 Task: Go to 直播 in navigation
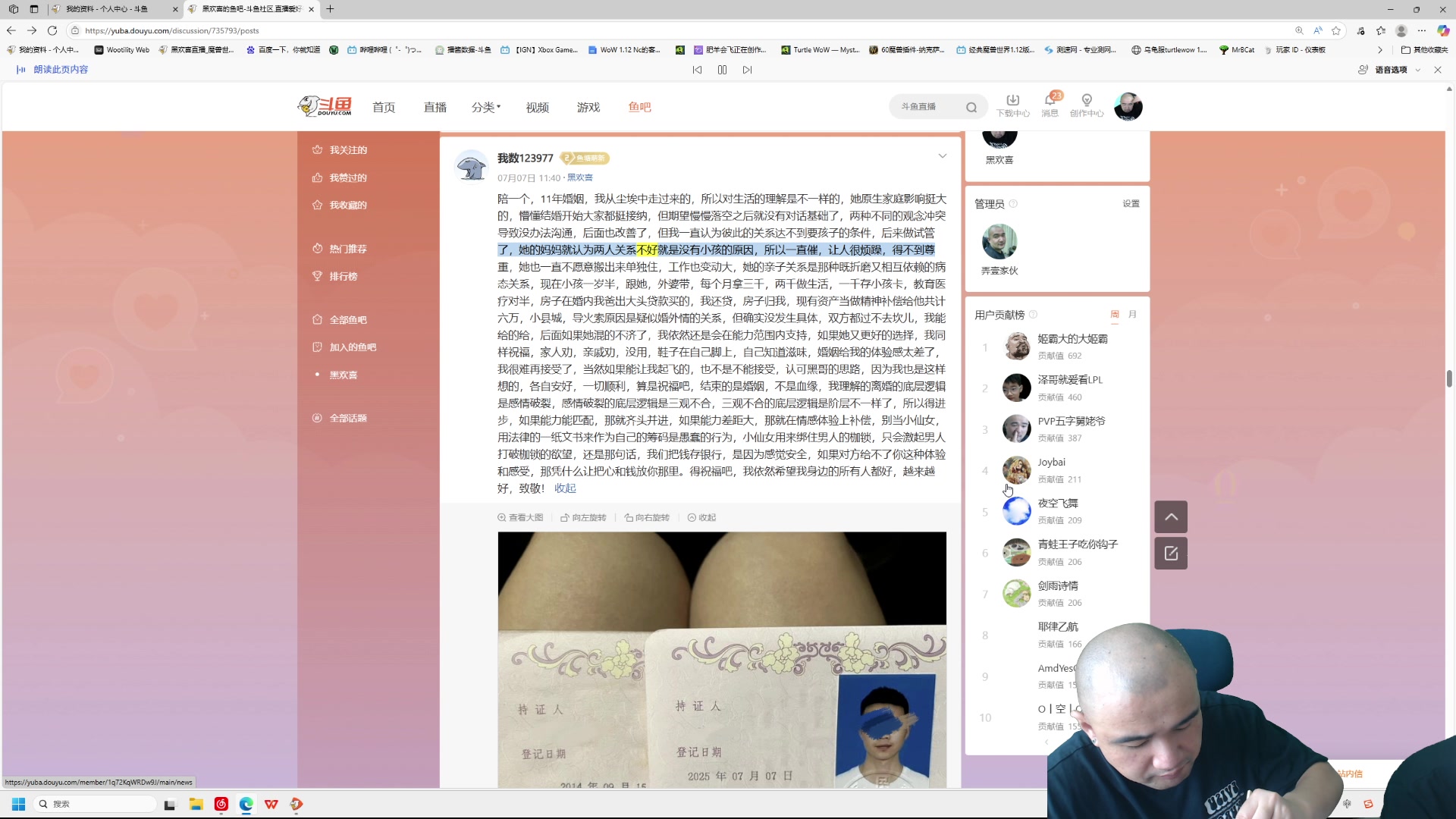435,107
